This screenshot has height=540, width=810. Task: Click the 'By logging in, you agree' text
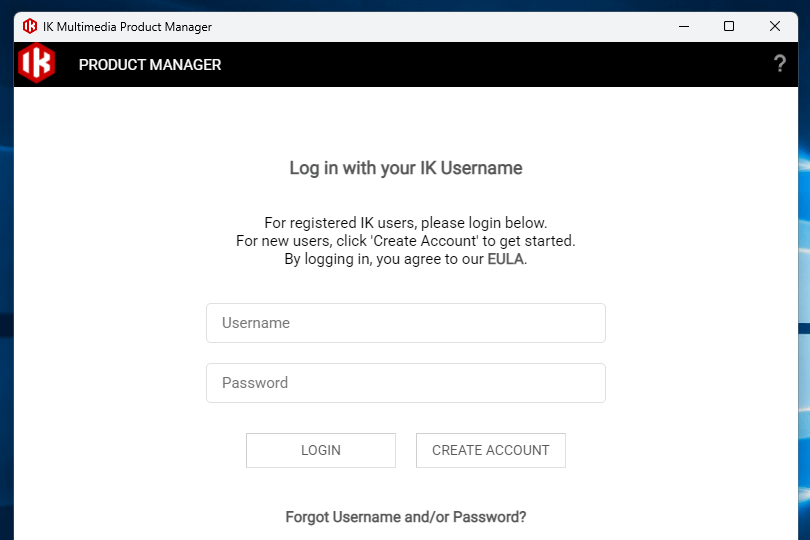click(385, 259)
